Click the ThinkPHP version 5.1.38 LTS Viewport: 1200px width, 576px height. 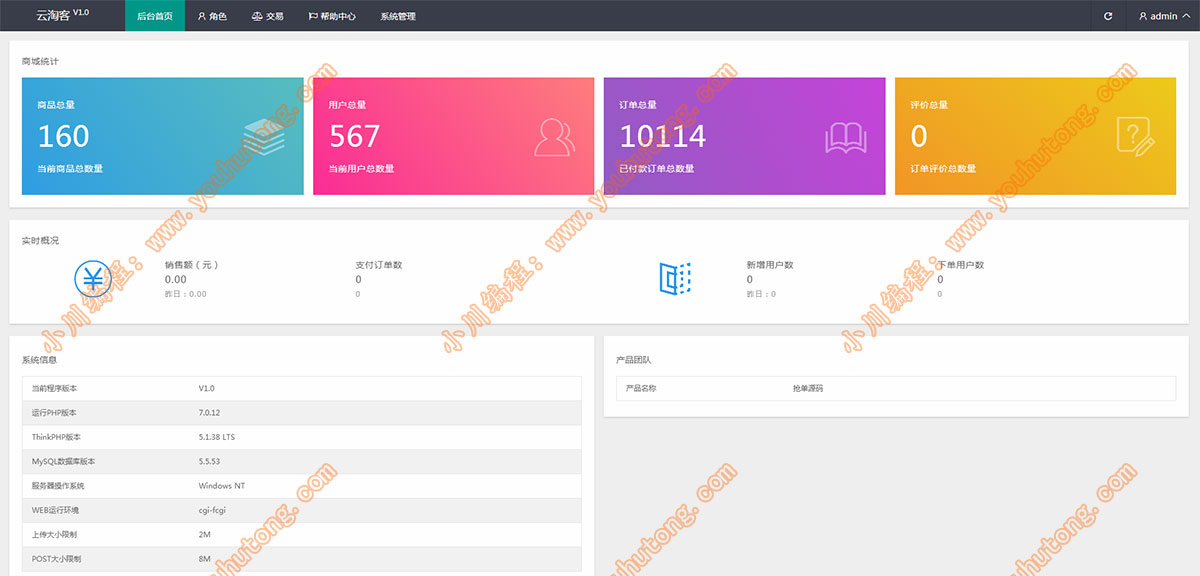[217, 437]
